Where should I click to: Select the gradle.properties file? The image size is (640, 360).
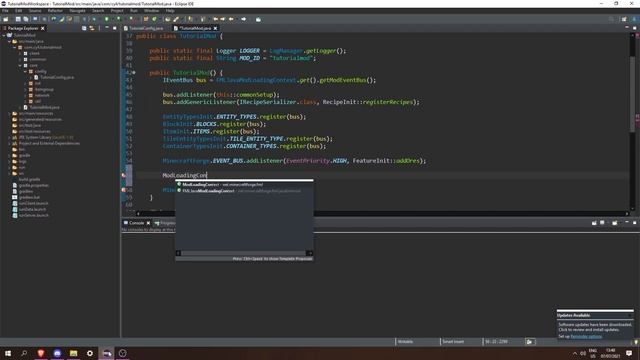pyautogui.click(x=33, y=185)
